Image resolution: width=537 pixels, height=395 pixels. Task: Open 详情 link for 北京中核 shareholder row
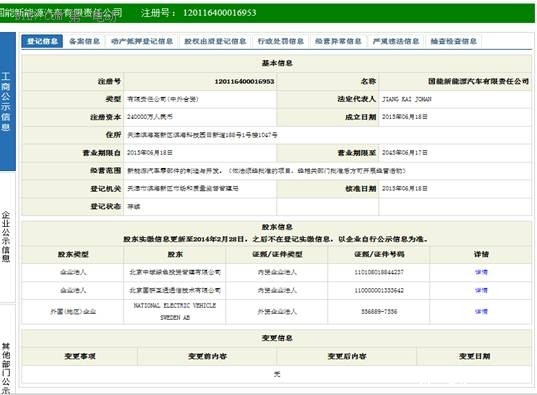(481, 272)
